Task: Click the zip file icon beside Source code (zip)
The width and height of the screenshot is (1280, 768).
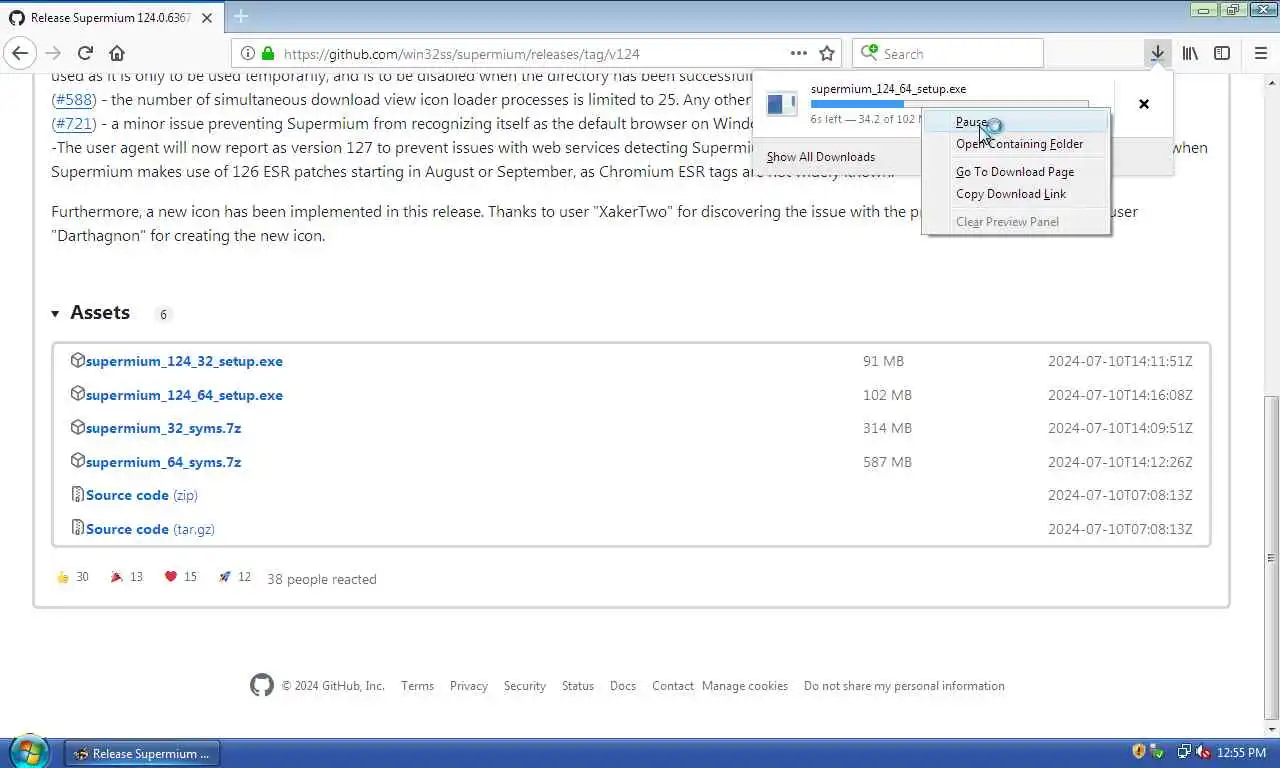Action: pyautogui.click(x=77, y=494)
